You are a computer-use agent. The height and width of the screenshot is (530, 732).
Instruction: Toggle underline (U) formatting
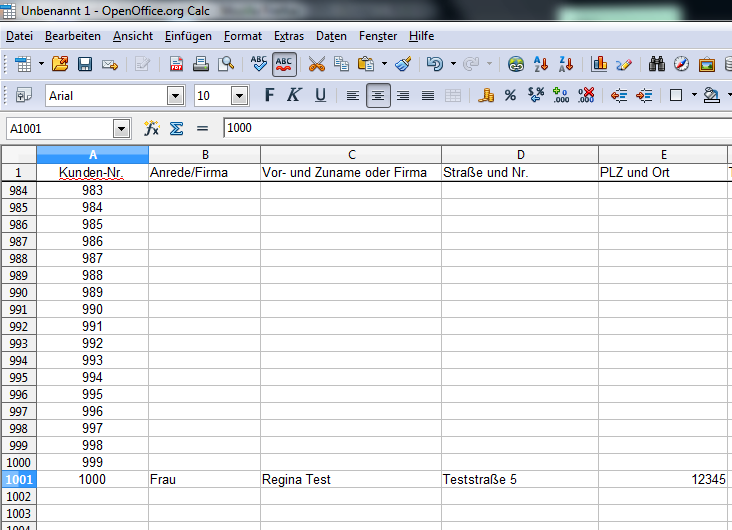click(320, 95)
